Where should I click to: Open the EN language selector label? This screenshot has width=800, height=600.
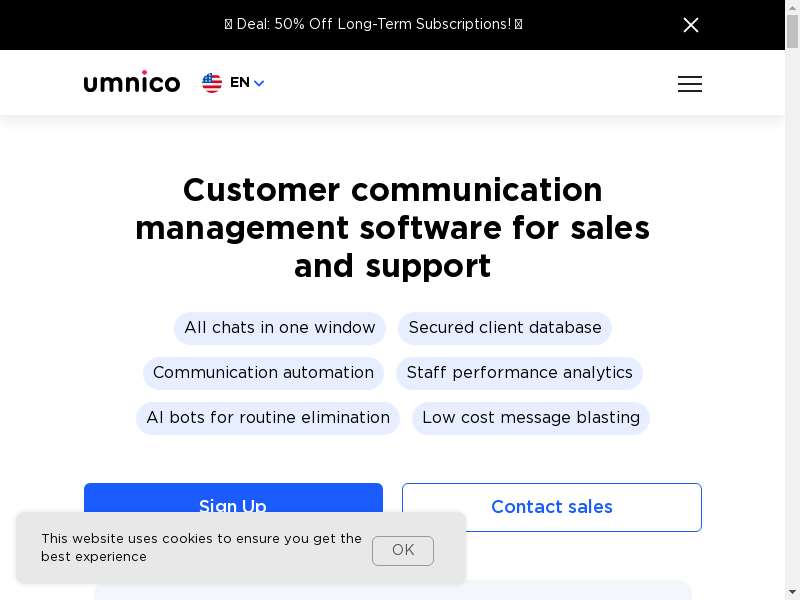240,83
